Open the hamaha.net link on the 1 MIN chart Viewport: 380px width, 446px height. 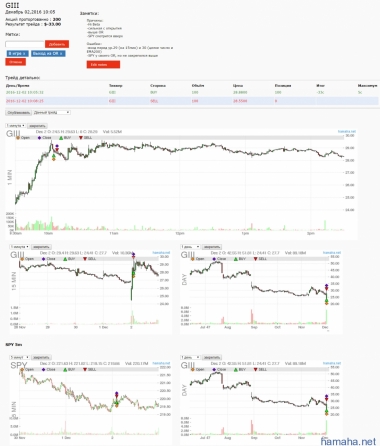[x=347, y=132]
